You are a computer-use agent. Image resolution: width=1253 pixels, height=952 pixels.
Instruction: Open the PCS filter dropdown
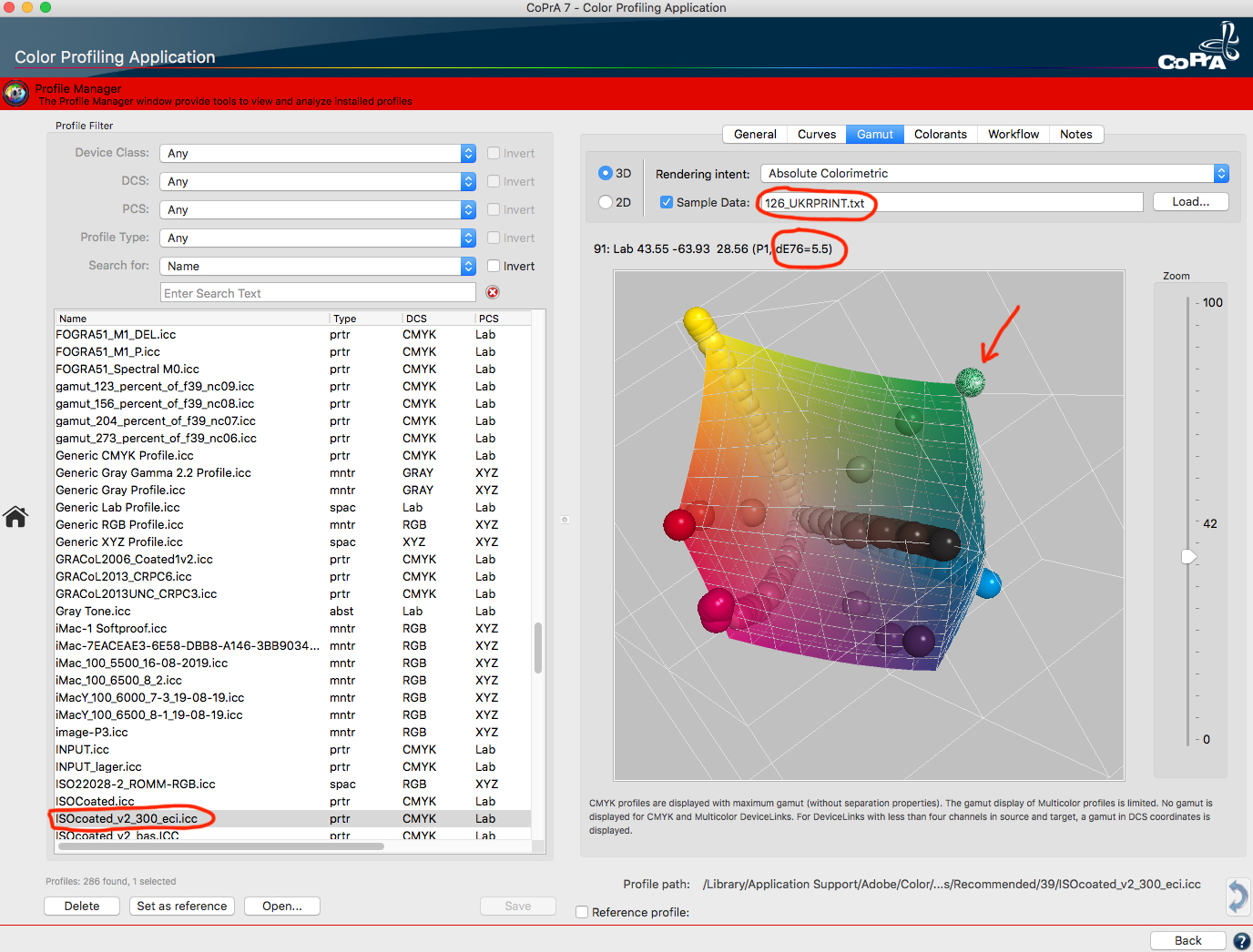(318, 209)
